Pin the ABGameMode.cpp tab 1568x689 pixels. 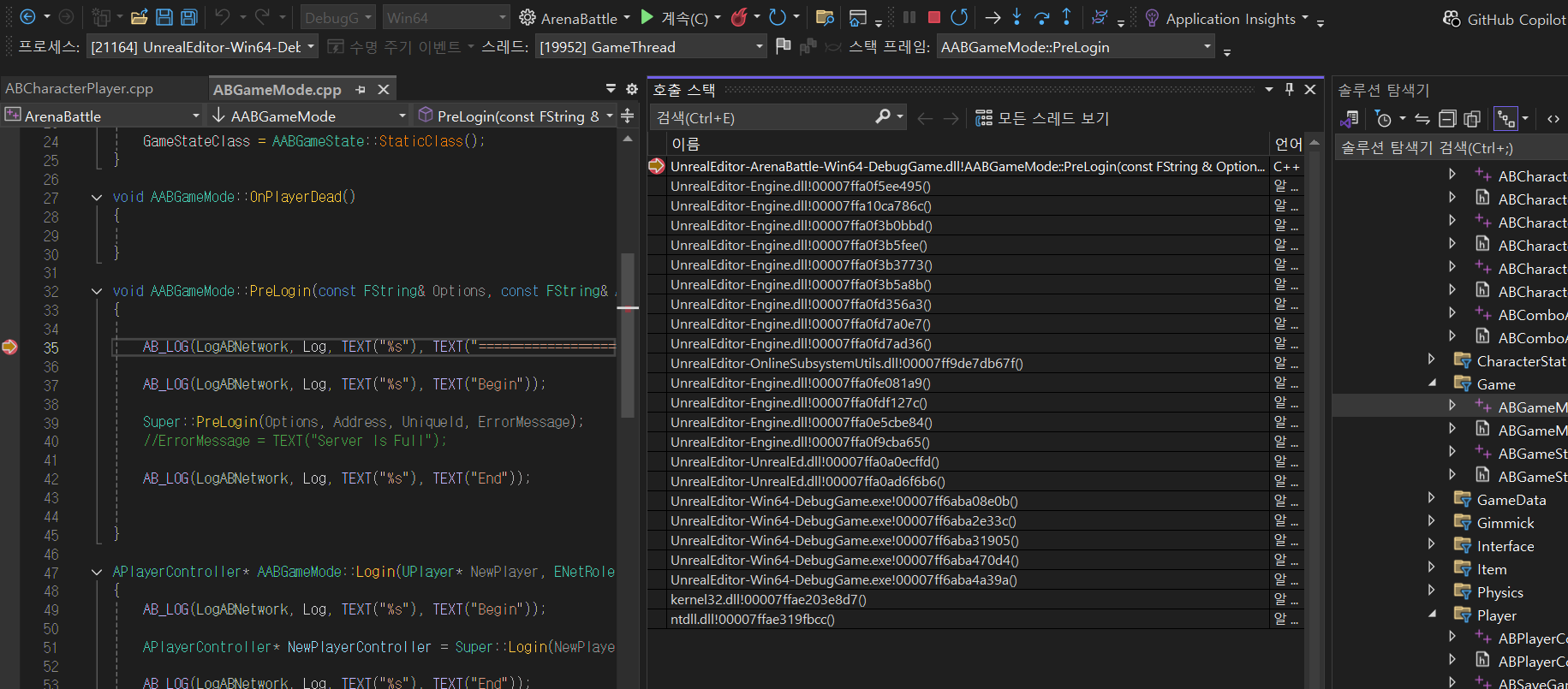pyautogui.click(x=361, y=89)
